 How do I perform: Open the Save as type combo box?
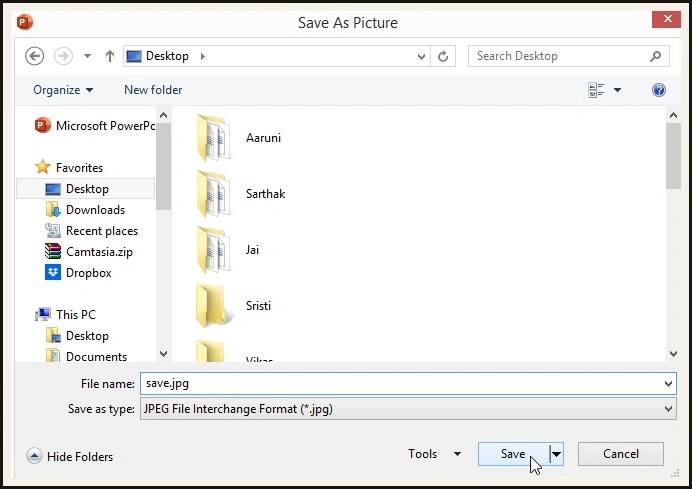[x=408, y=409]
